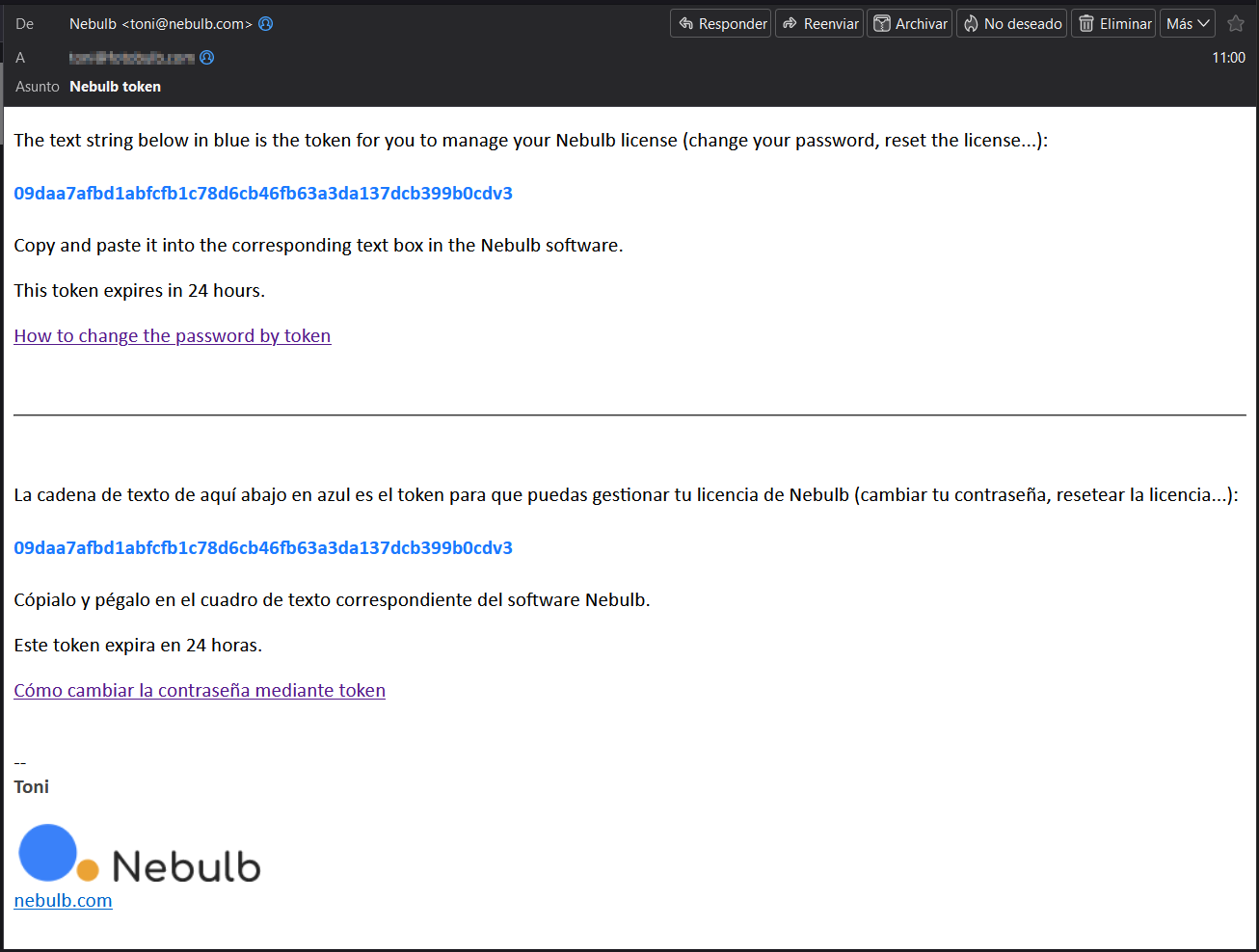
Task: Click the blue token string in Spanish section
Action: point(263,548)
